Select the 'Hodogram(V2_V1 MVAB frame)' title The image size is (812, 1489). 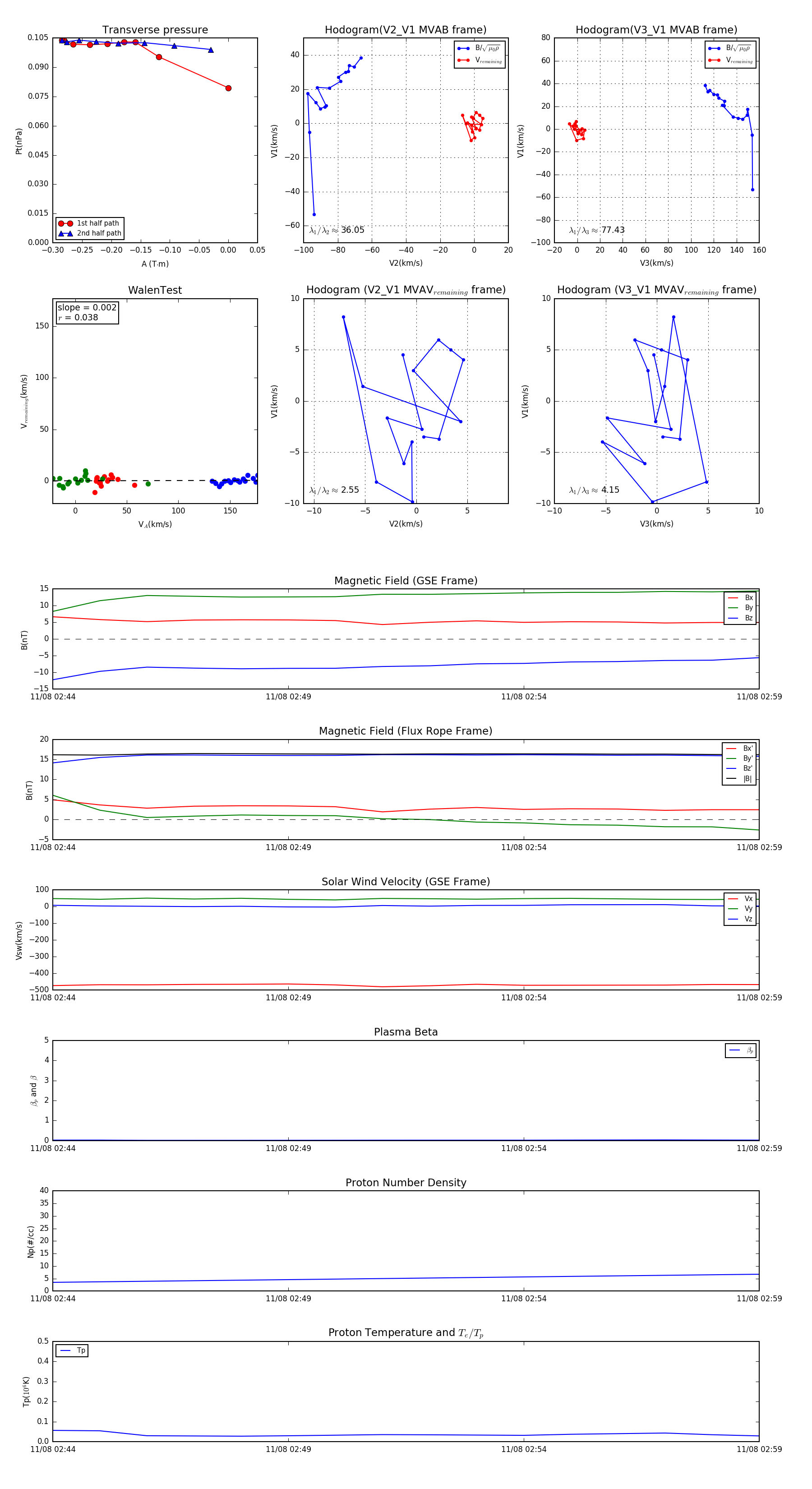406,30
